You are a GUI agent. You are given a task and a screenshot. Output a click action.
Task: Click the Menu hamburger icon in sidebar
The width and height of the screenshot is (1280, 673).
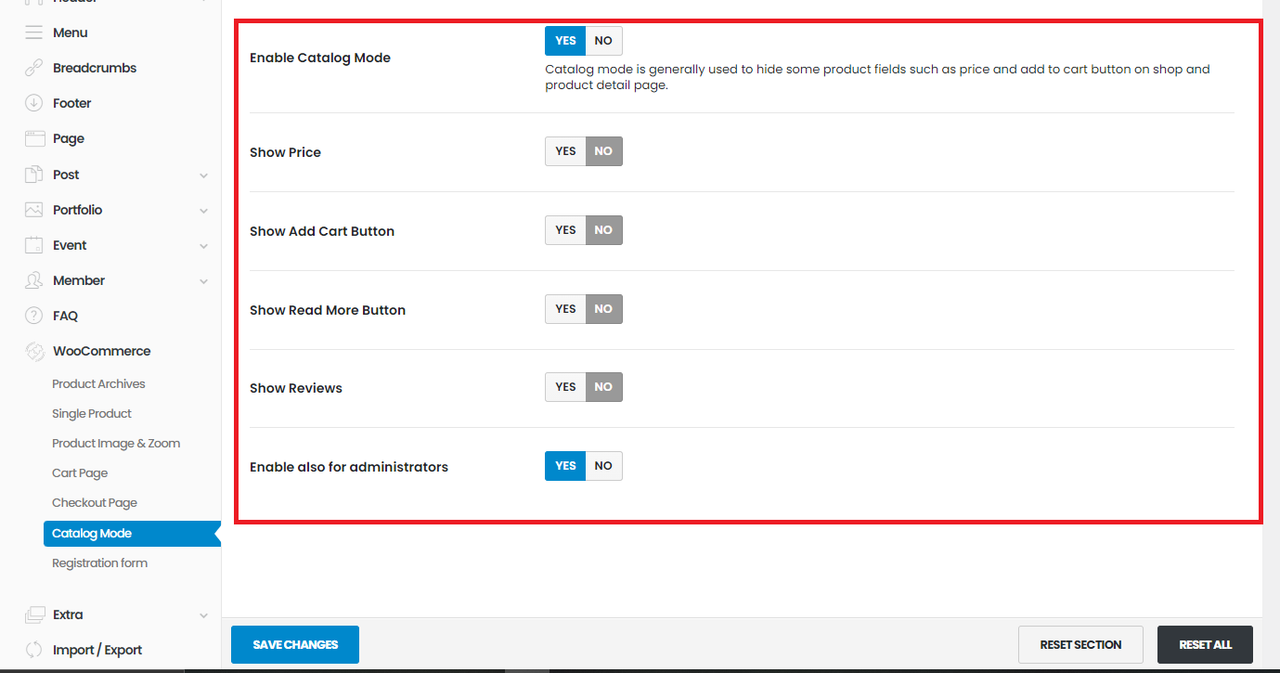pyautogui.click(x=34, y=33)
